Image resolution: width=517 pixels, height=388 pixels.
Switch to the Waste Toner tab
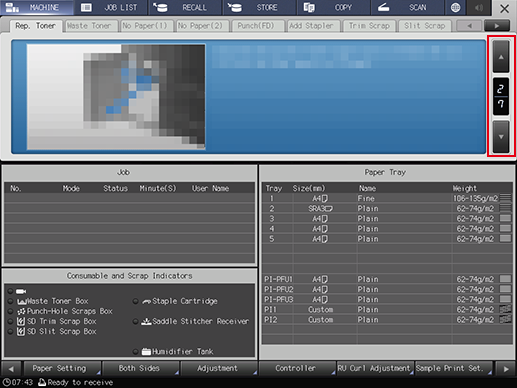point(90,26)
